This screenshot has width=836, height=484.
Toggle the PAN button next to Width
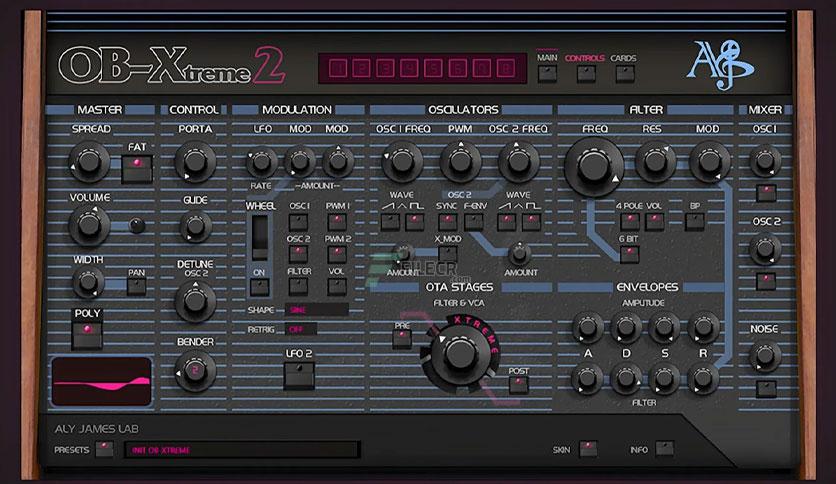tap(136, 287)
